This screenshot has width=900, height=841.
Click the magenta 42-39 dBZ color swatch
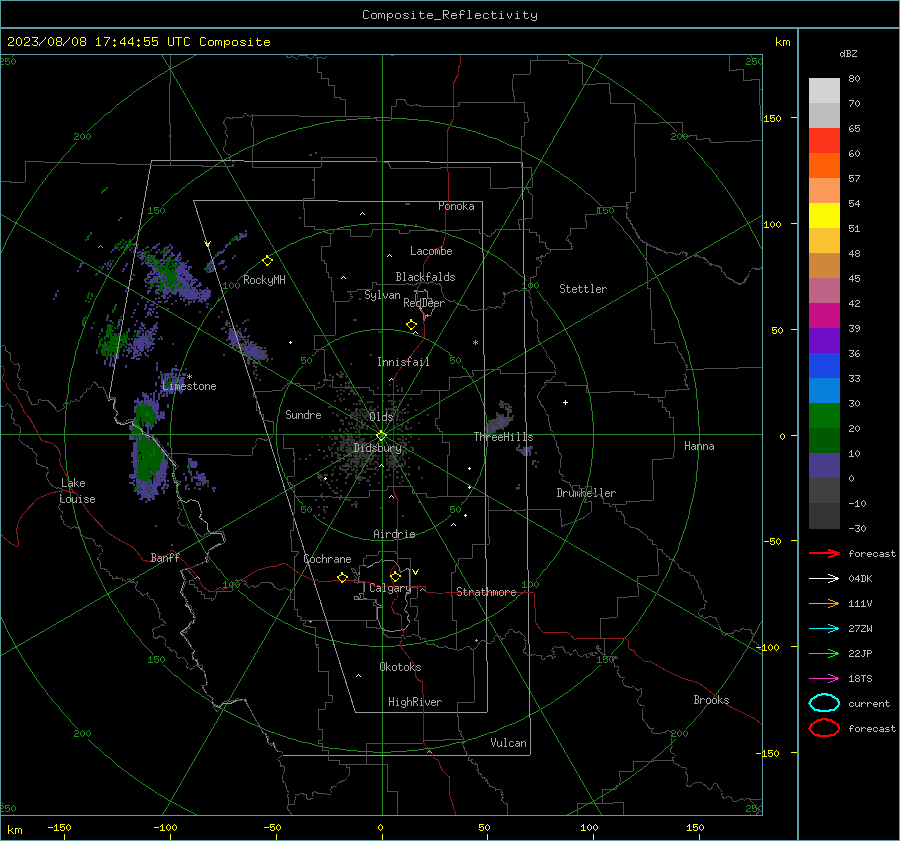tap(824, 315)
